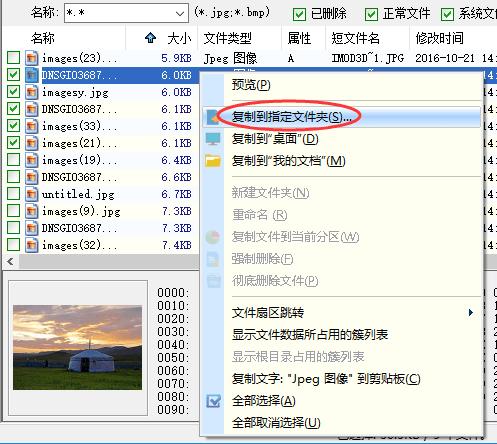The height and width of the screenshot is (444, 497).
Task: Select the untitled.jpg file name
Action: point(78,194)
